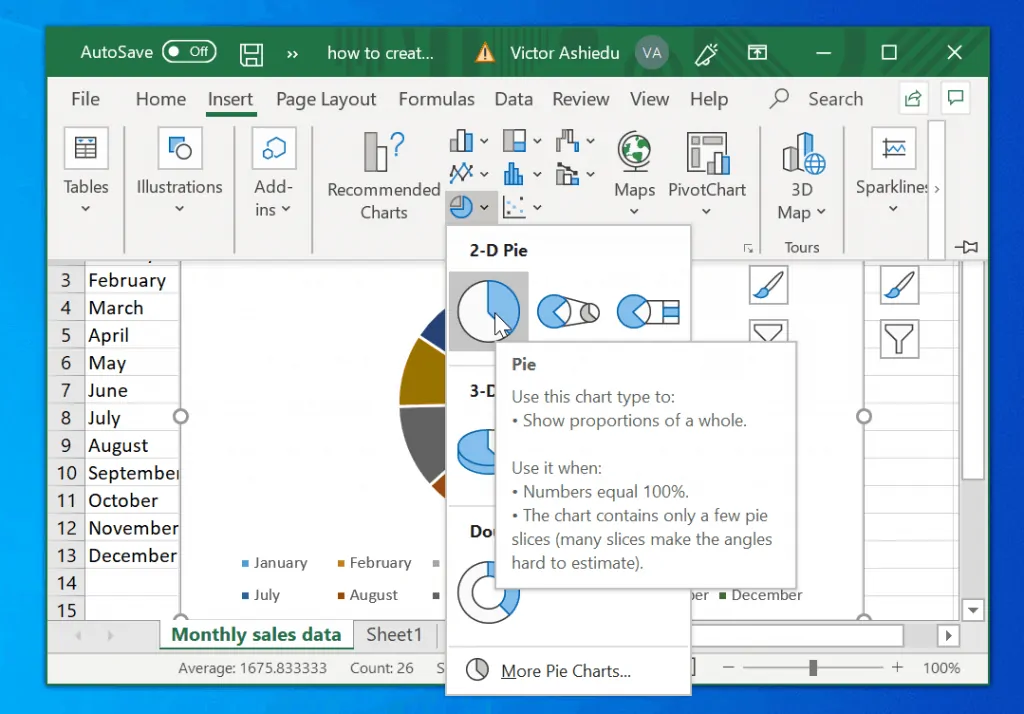The image size is (1024, 714).
Task: Open the Sheet1 tab
Action: pyautogui.click(x=394, y=634)
